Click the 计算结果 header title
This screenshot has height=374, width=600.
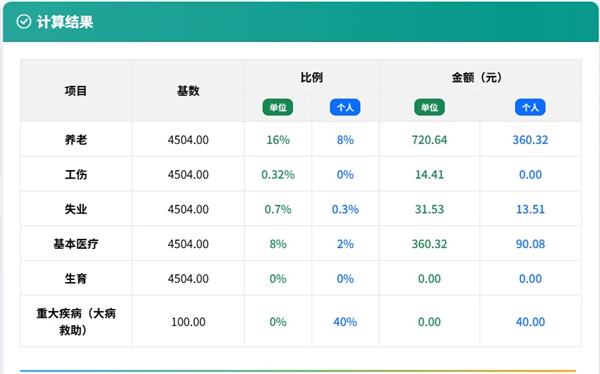(x=65, y=22)
